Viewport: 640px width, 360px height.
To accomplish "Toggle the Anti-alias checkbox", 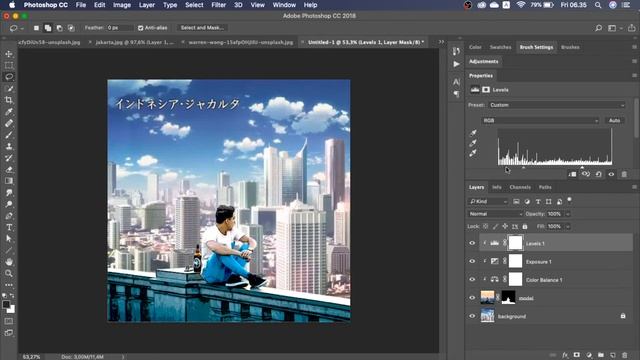I will pyautogui.click(x=140, y=28).
